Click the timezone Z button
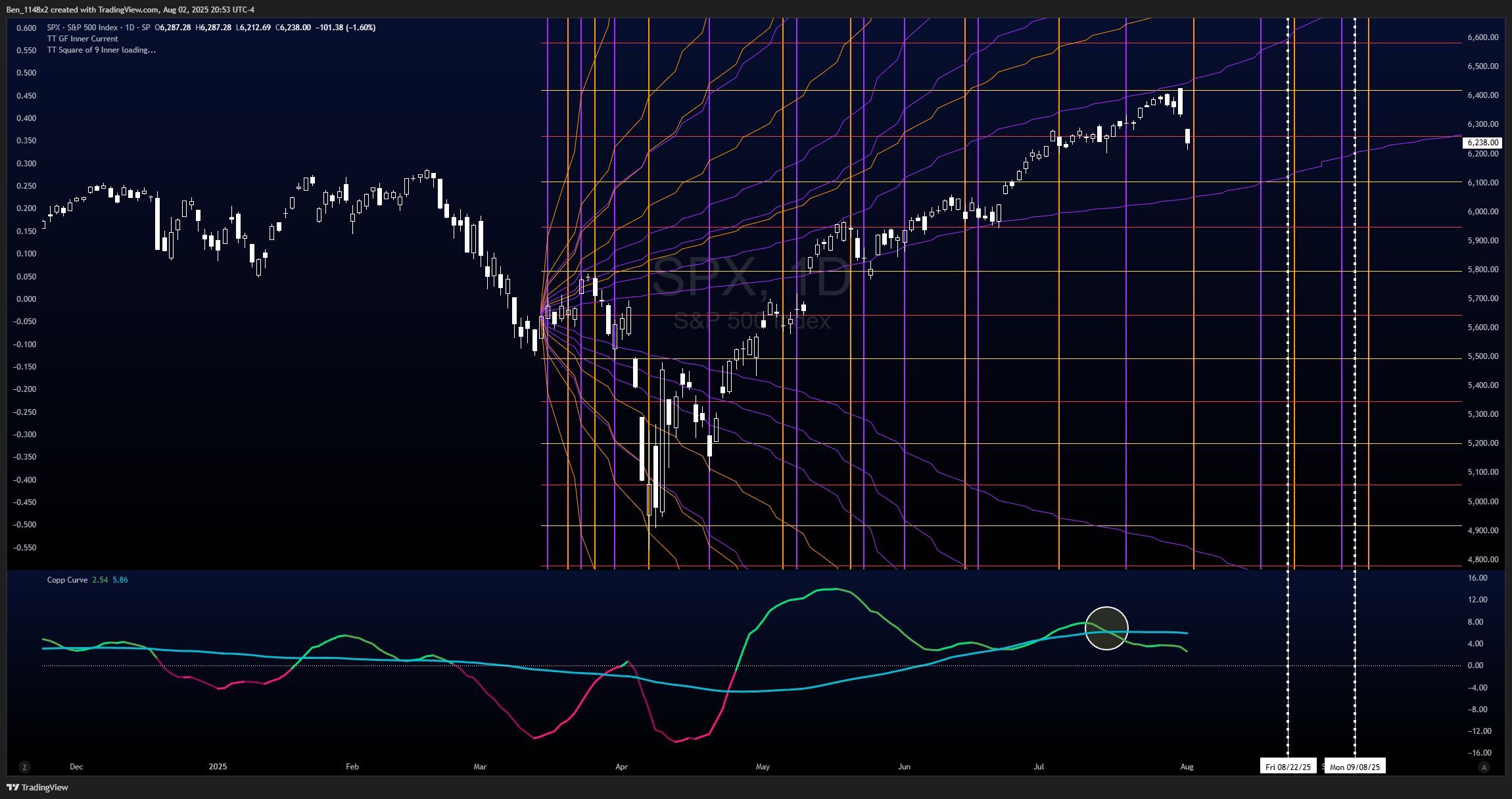The image size is (1512, 799). (x=24, y=767)
